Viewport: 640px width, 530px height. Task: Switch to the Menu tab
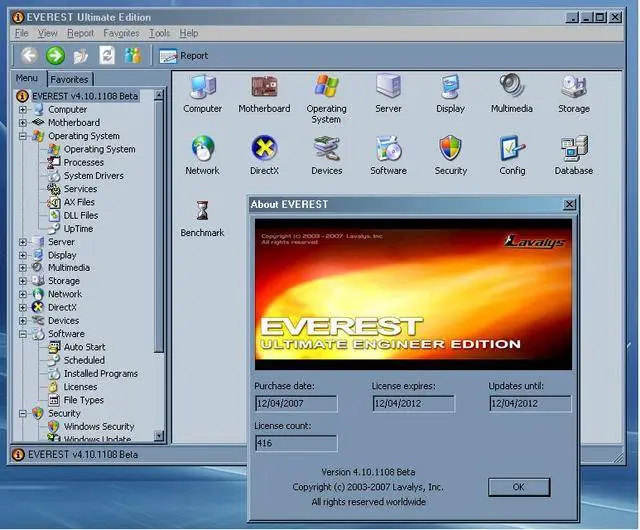[27, 78]
